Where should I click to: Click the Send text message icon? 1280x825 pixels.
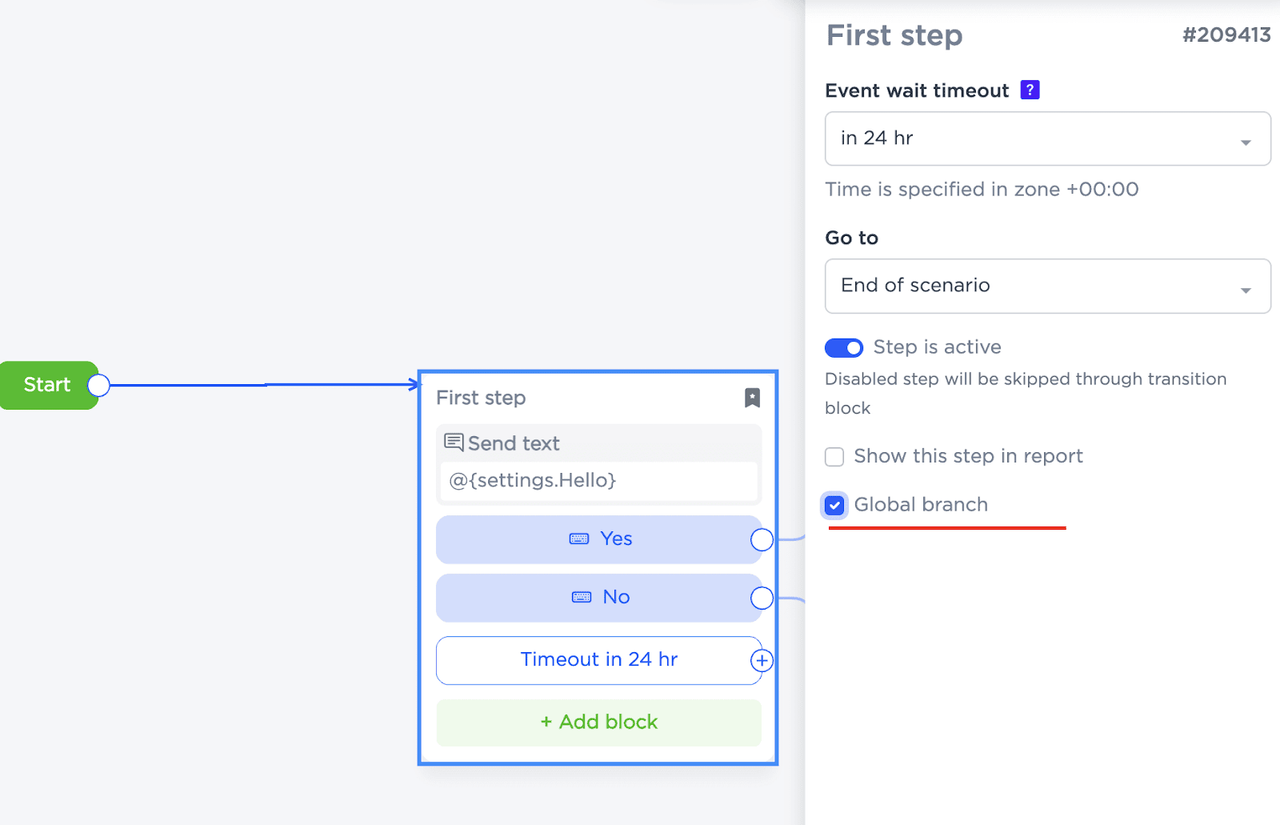454,443
